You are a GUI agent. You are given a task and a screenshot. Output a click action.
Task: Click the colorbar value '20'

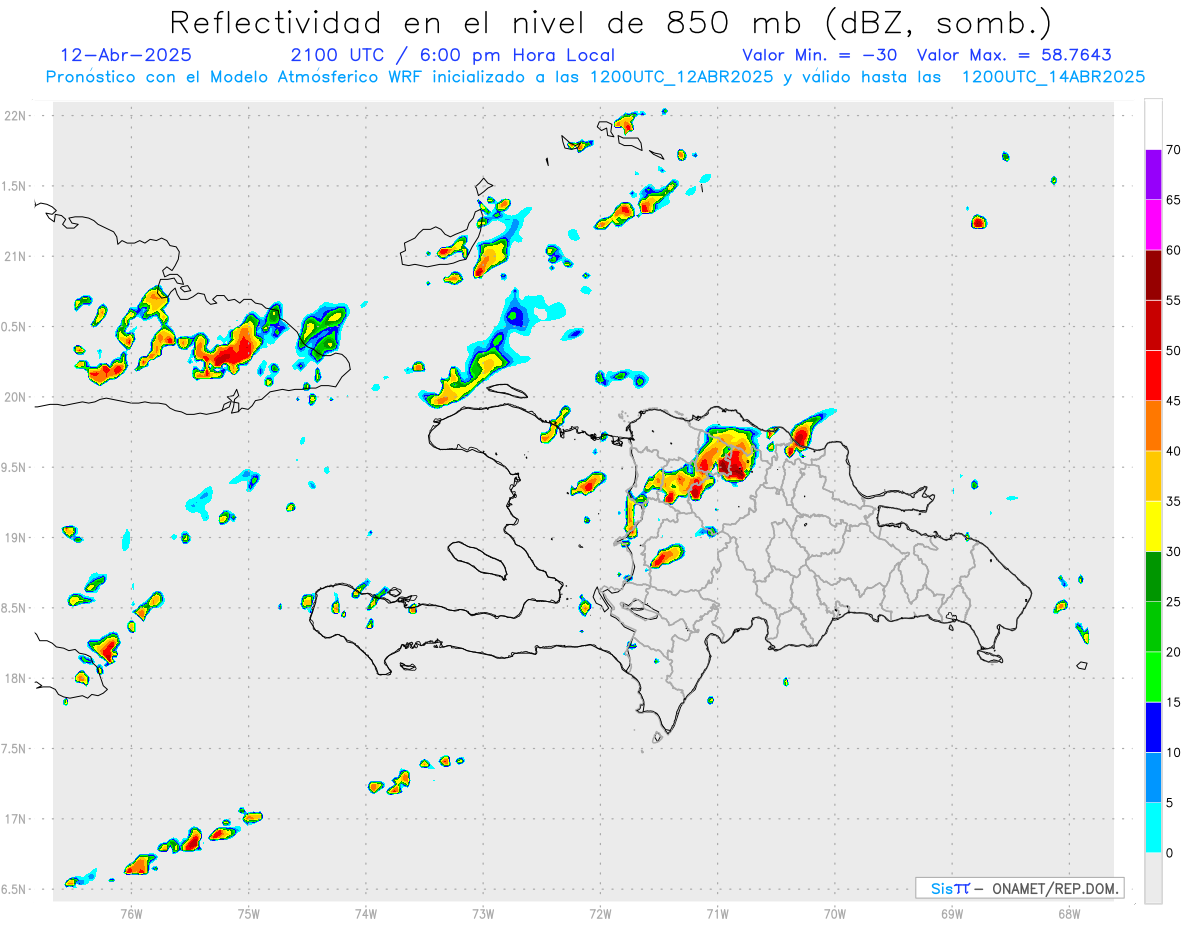pyautogui.click(x=1174, y=652)
